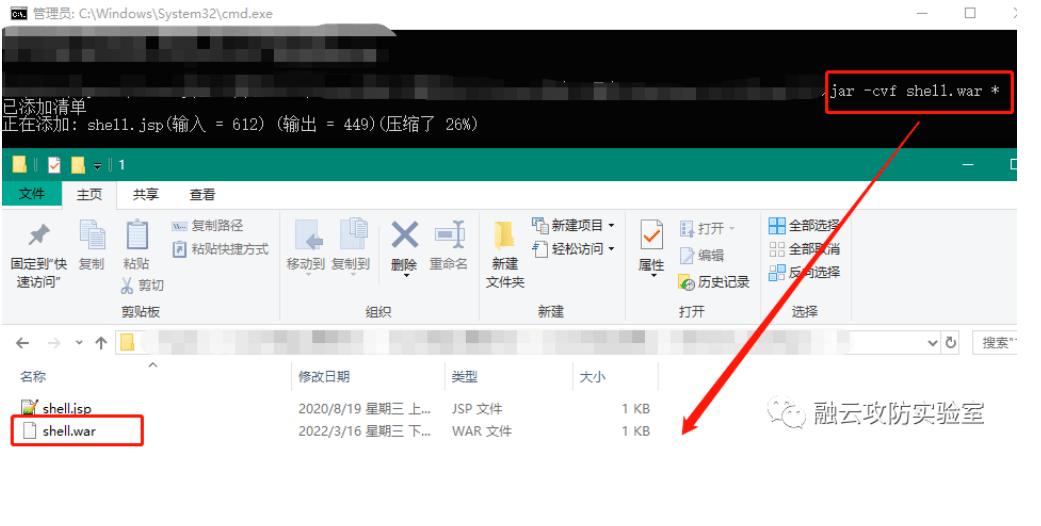Click quick access Properties checkmark icon in title bar

(54, 164)
